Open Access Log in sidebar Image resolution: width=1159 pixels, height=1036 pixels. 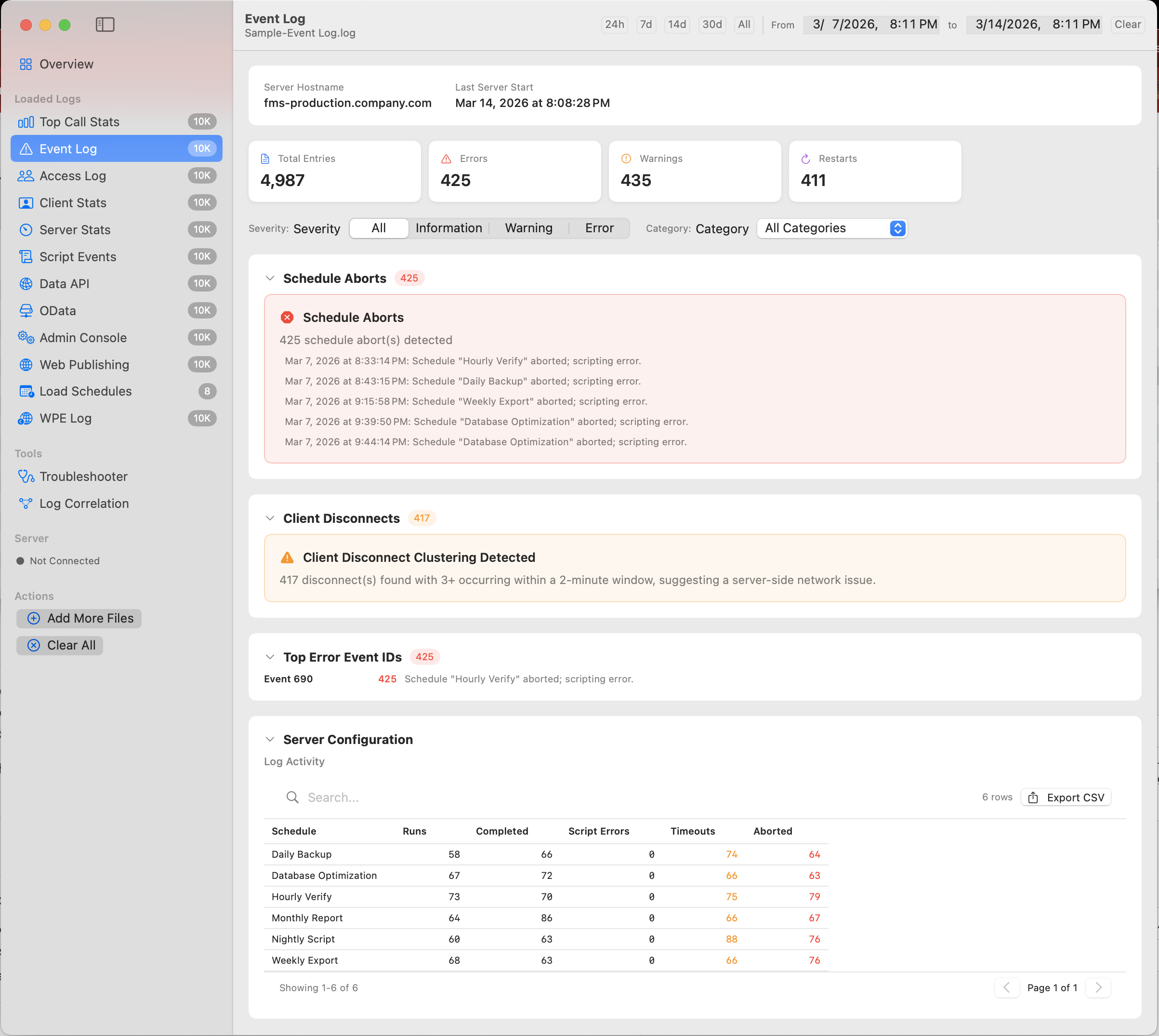click(x=73, y=176)
